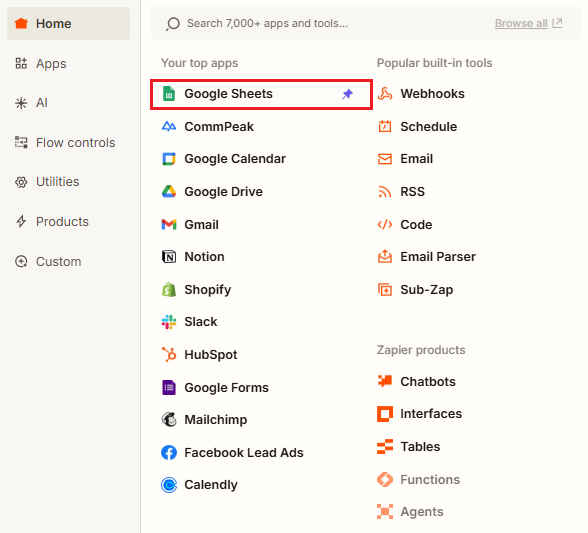Select the "RSS" tool label
The image size is (588, 533).
click(412, 192)
